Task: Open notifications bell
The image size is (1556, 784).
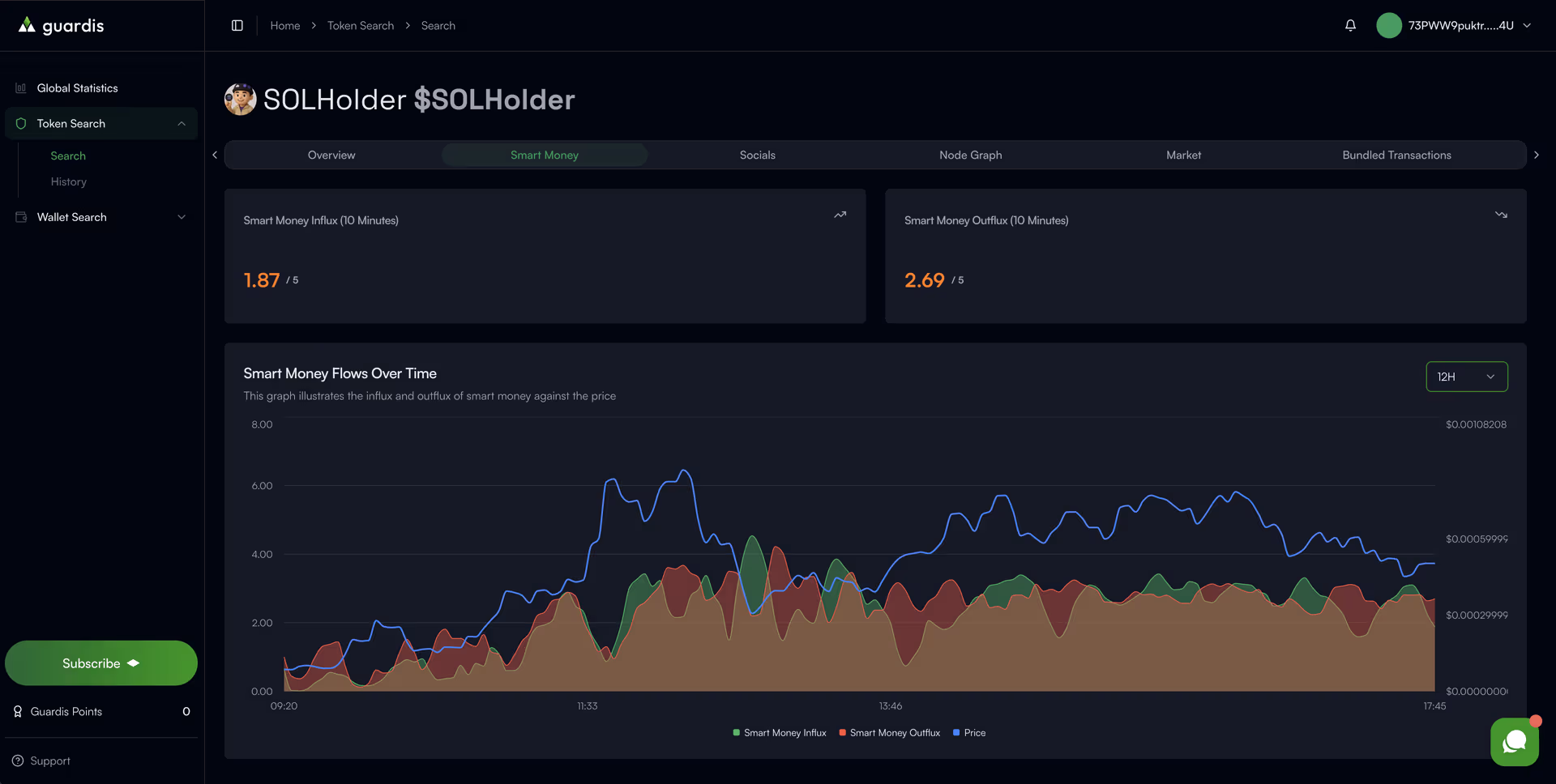Action: (x=1350, y=26)
